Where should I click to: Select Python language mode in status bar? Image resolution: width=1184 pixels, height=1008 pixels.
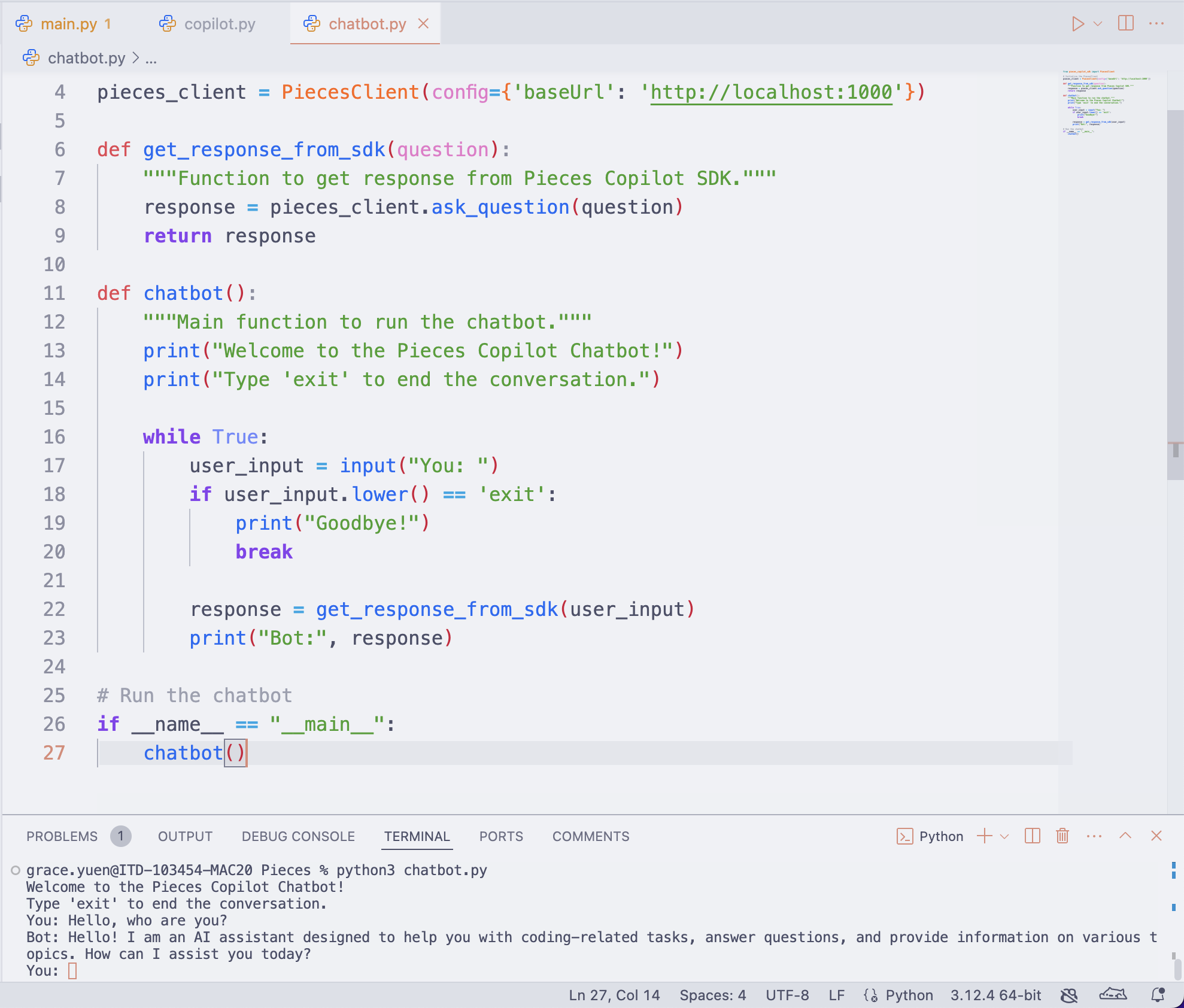click(x=909, y=995)
